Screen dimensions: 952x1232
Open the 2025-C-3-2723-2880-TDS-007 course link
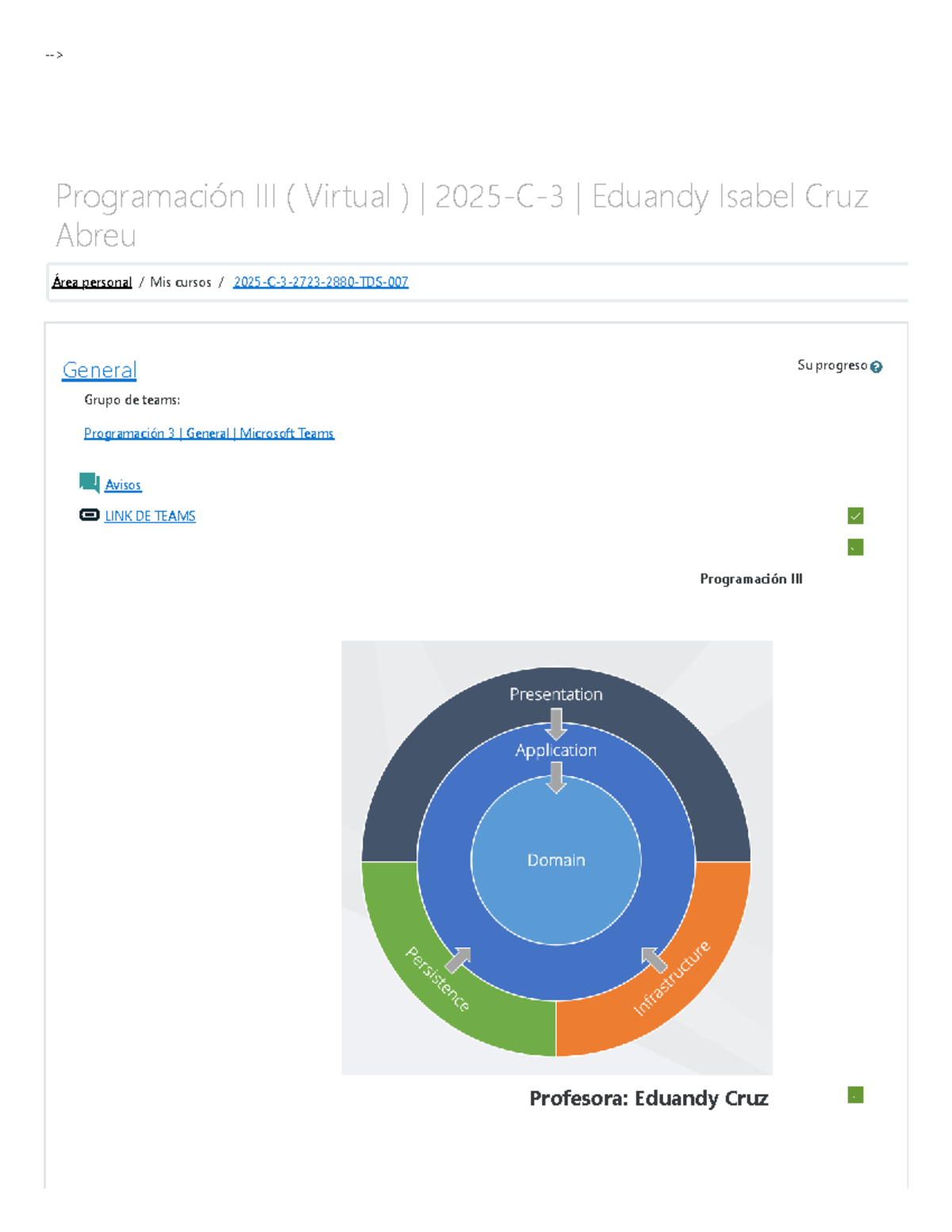(x=321, y=282)
